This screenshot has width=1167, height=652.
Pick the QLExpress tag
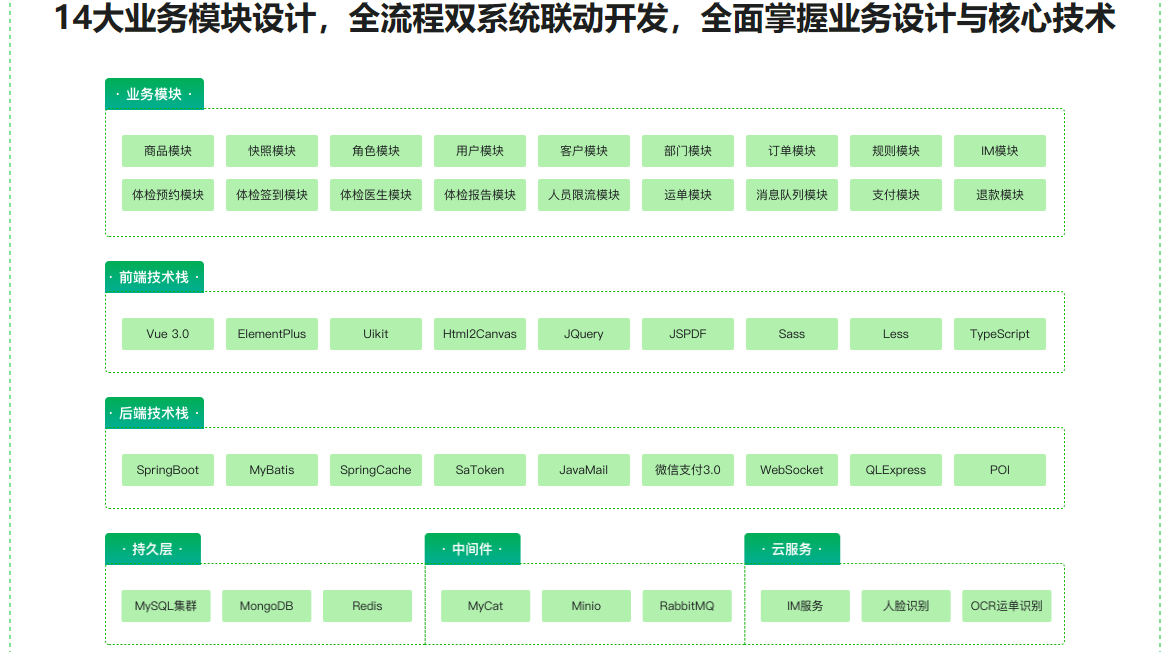(x=895, y=470)
